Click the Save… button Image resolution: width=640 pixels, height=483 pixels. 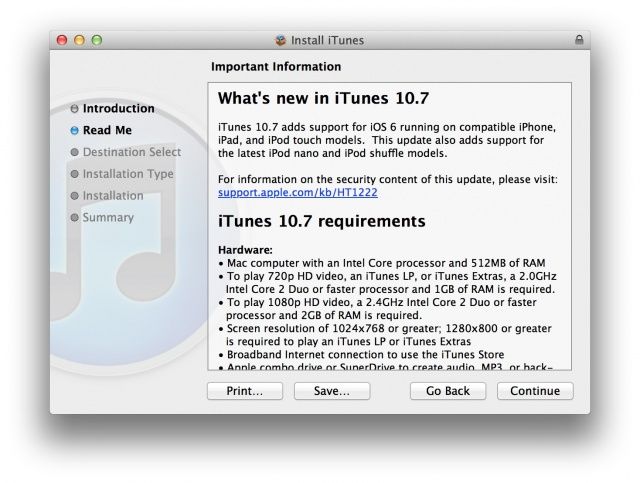click(332, 391)
